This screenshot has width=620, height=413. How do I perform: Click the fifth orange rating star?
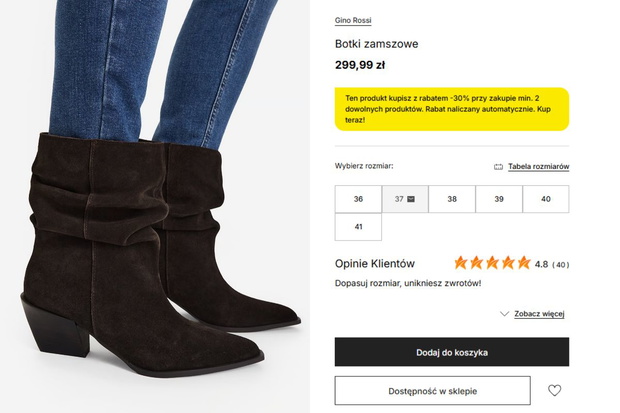click(524, 263)
